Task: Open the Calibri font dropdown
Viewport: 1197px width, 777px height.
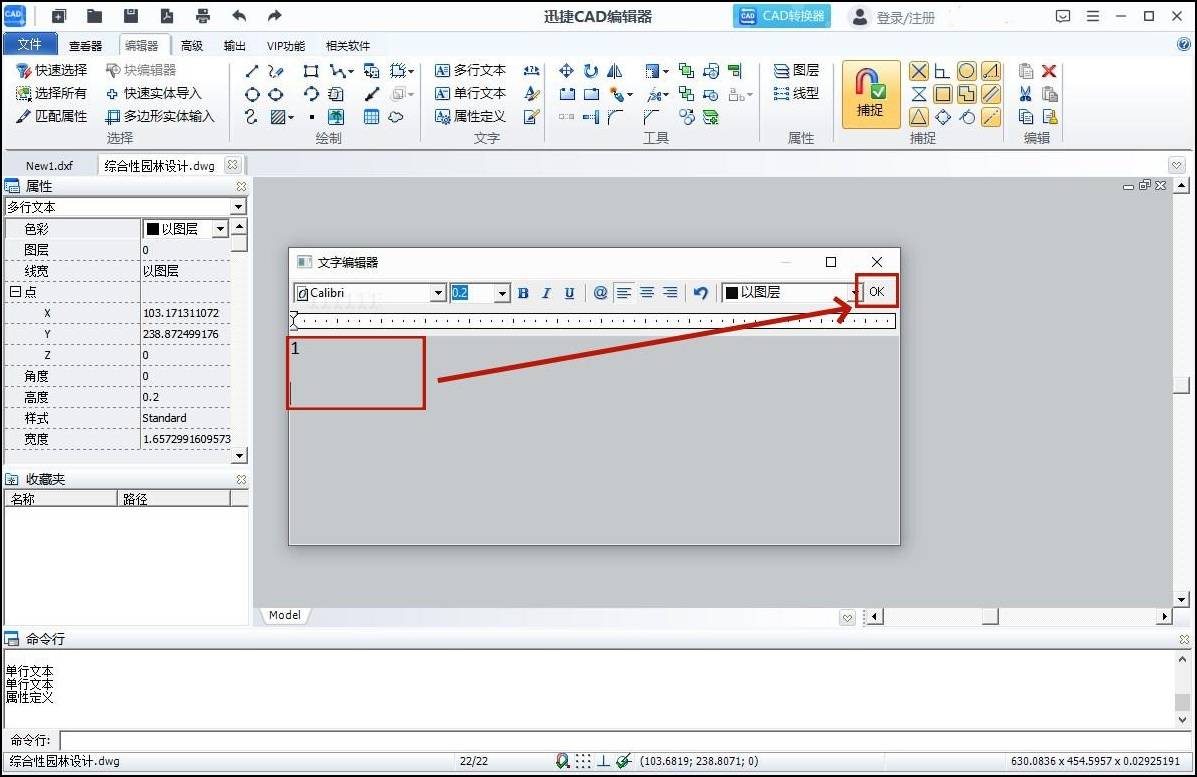Action: tap(438, 293)
